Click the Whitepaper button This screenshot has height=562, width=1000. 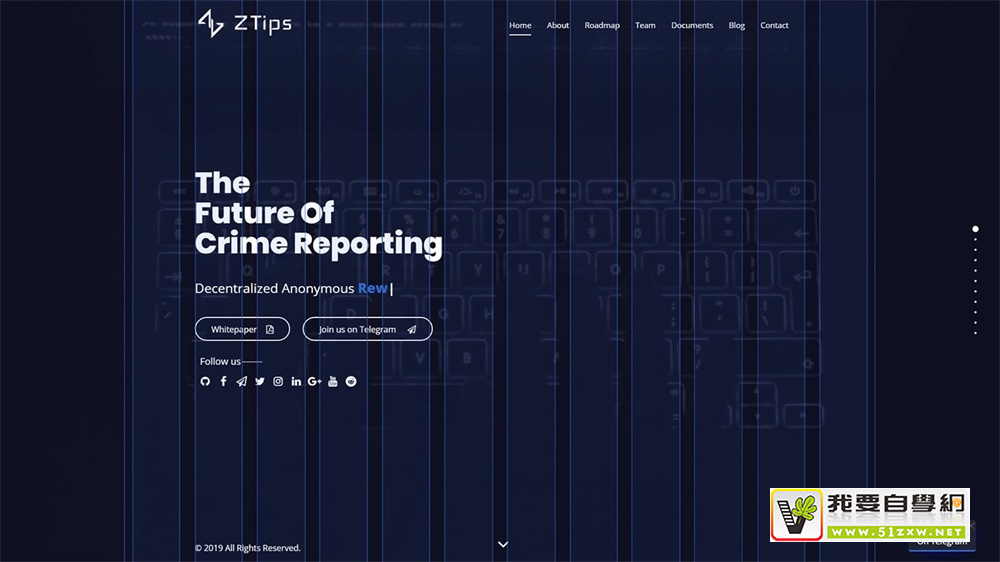242,329
